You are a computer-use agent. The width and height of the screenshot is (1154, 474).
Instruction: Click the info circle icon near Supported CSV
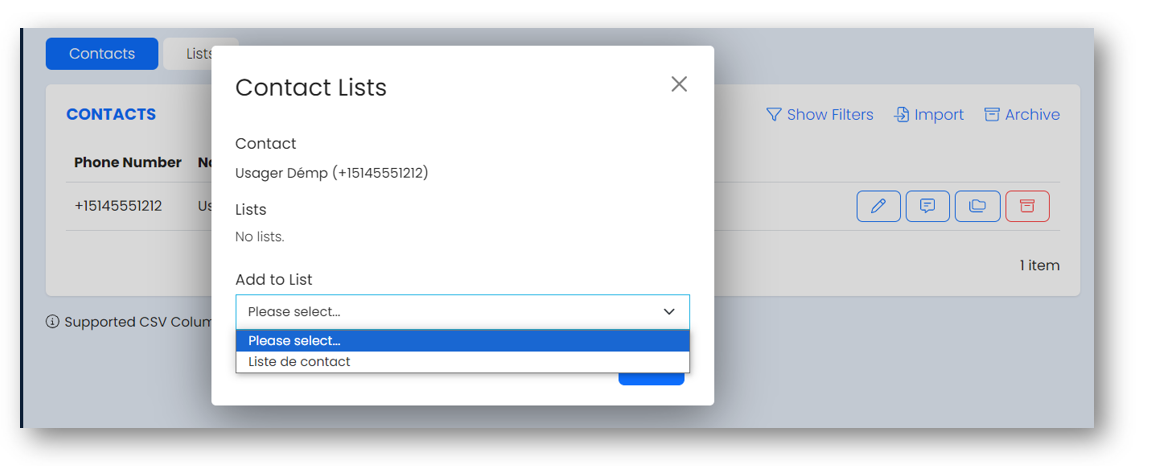pos(52,322)
